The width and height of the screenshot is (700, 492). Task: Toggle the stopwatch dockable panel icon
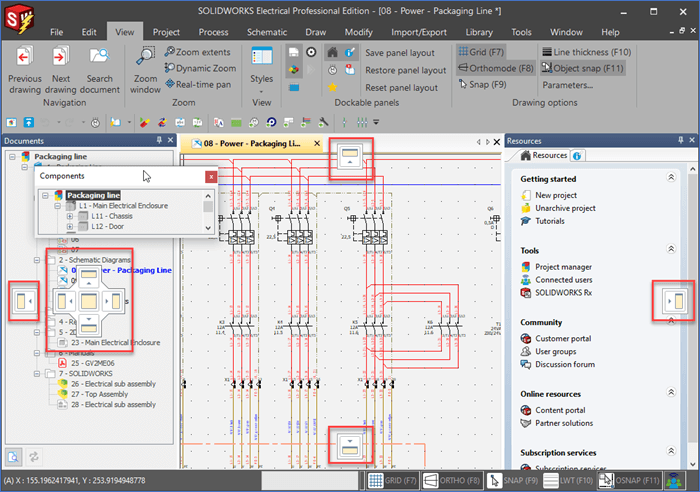(x=332, y=70)
